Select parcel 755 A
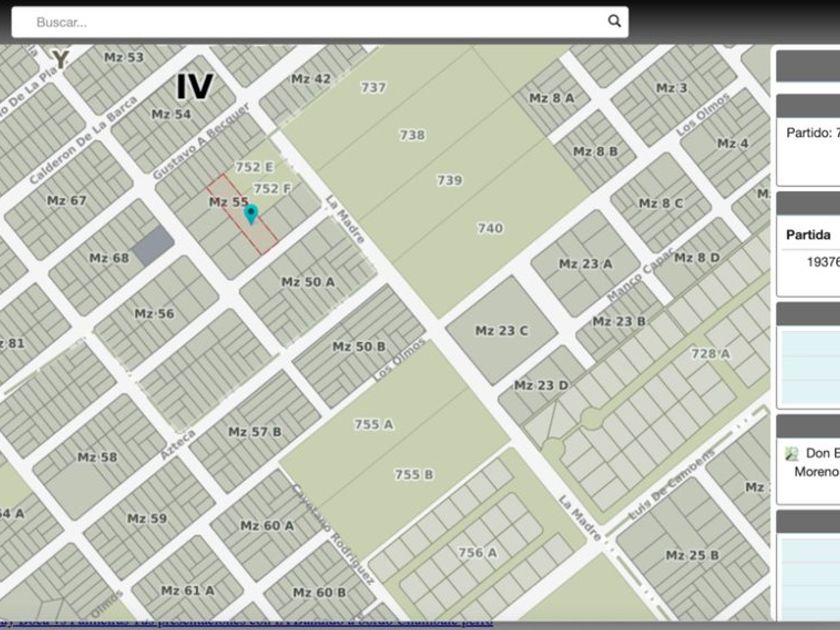The height and width of the screenshot is (630, 840). (x=373, y=425)
